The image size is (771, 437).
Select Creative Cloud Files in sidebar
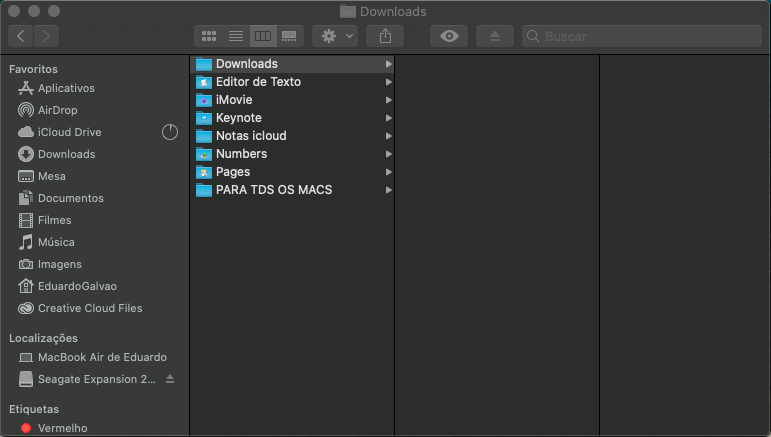89,308
